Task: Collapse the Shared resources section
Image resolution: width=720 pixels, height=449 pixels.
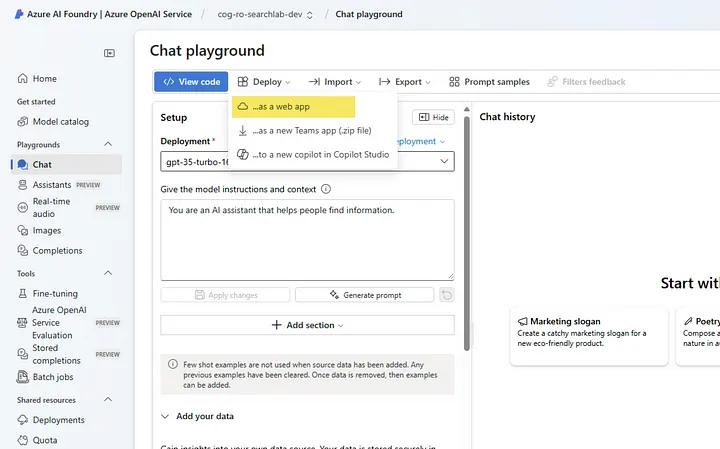Action: click(x=108, y=399)
